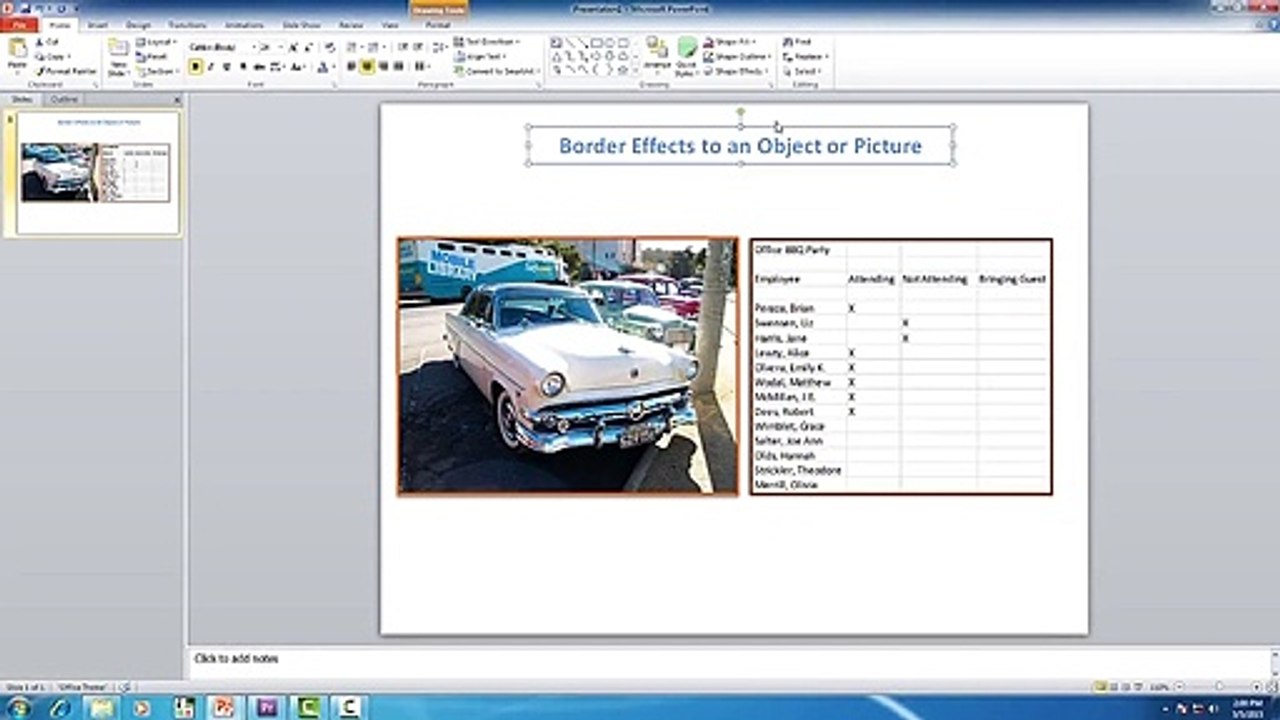Click the slide Reset button
The width and height of the screenshot is (1280, 720).
151,57
